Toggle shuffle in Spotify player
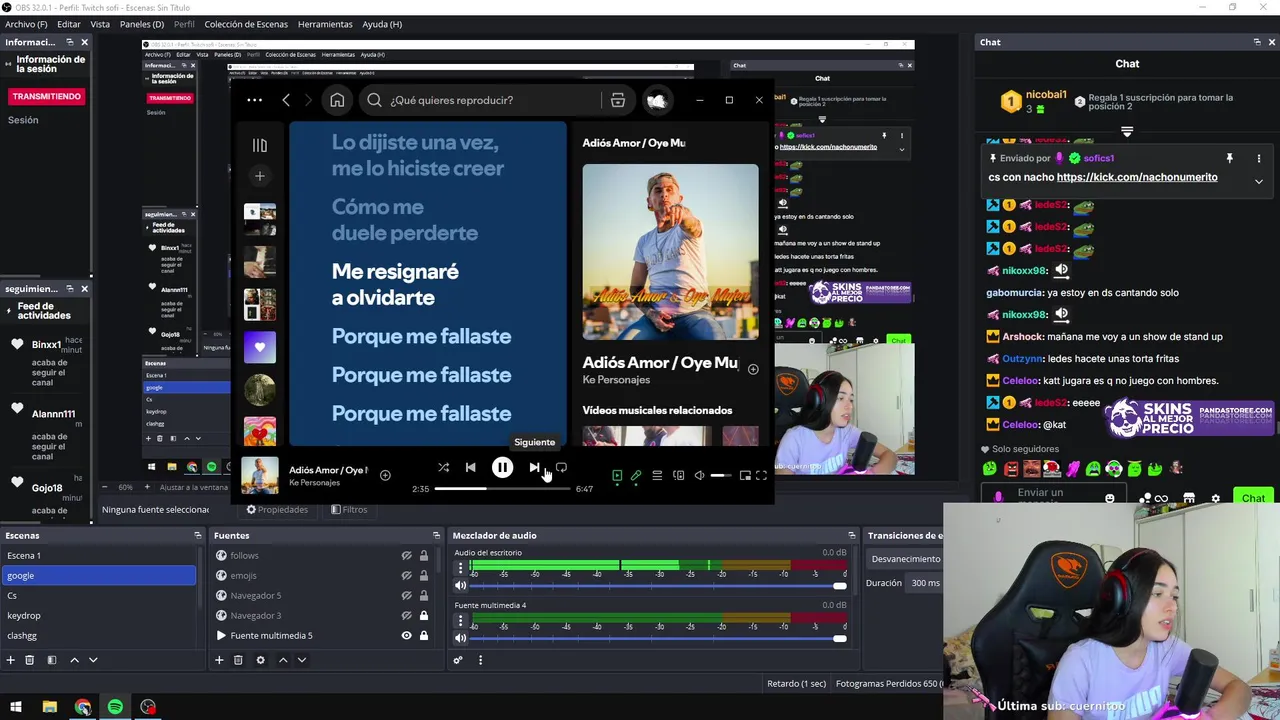Image resolution: width=1280 pixels, height=720 pixels. 443,467
